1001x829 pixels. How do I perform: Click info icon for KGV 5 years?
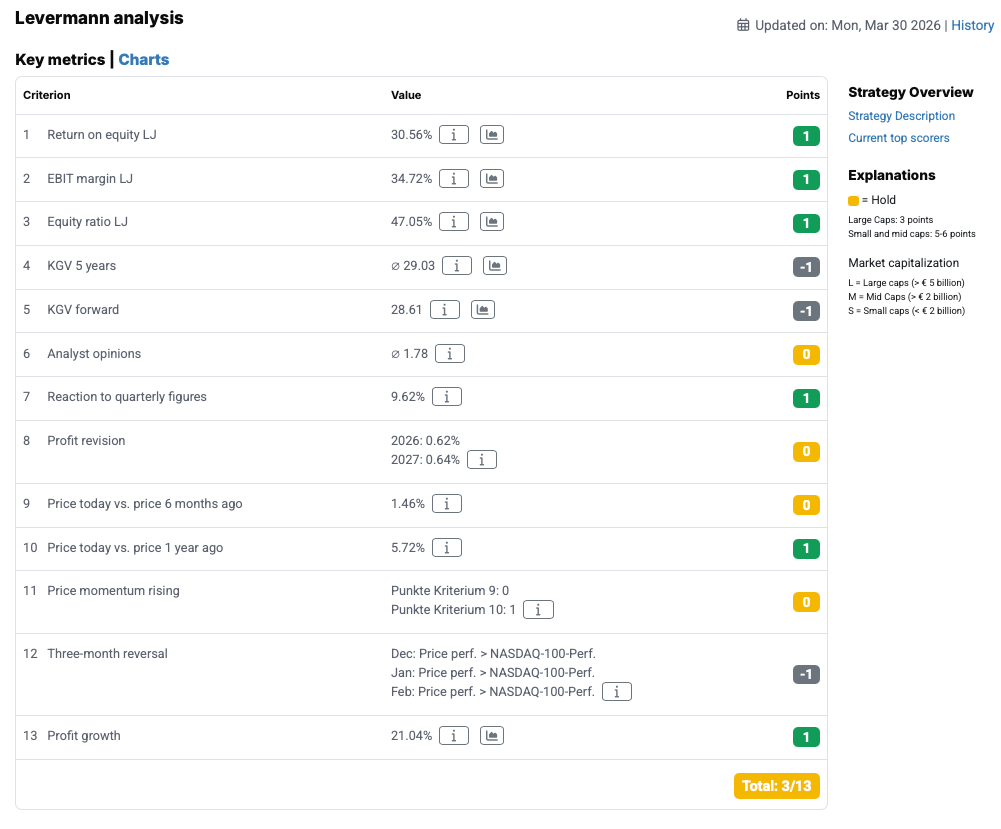457,266
